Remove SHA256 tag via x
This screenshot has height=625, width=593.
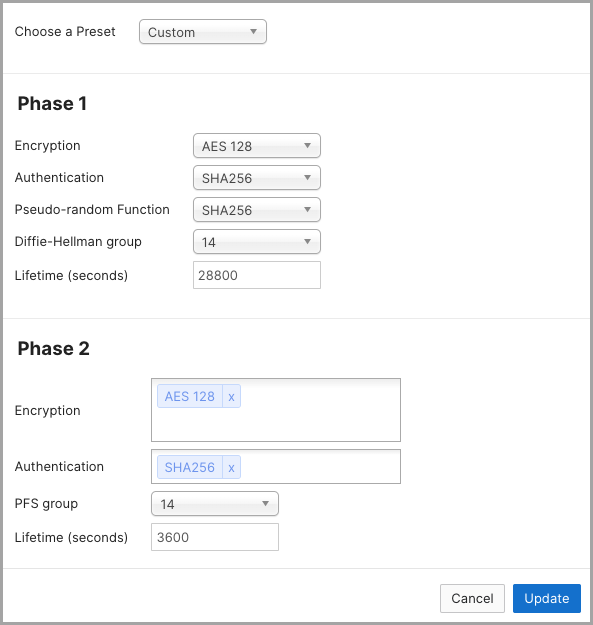(x=231, y=467)
